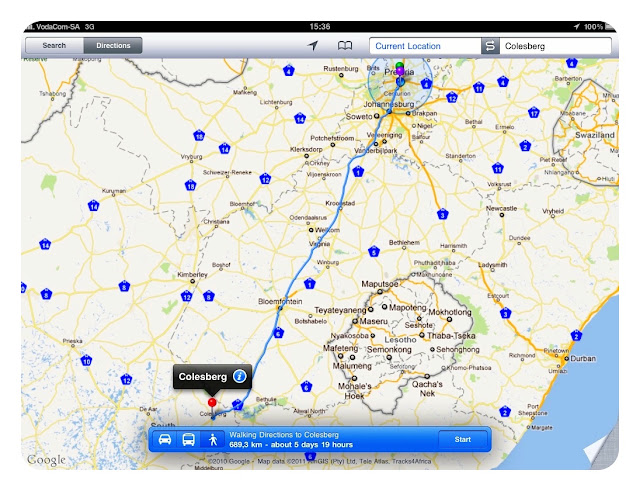
Task: Tap route 10 shield below Prieska
Action: (x=86, y=361)
